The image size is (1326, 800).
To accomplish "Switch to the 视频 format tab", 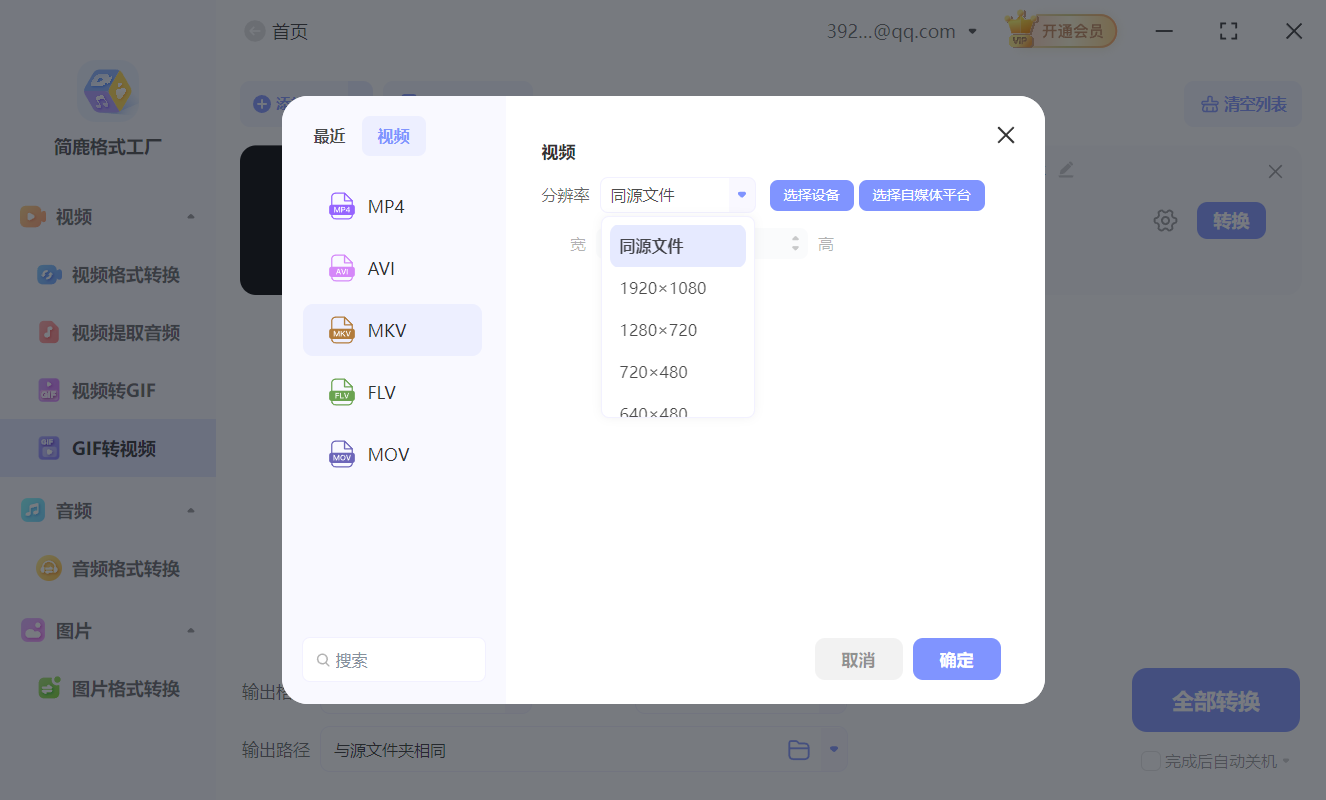I will coord(393,135).
